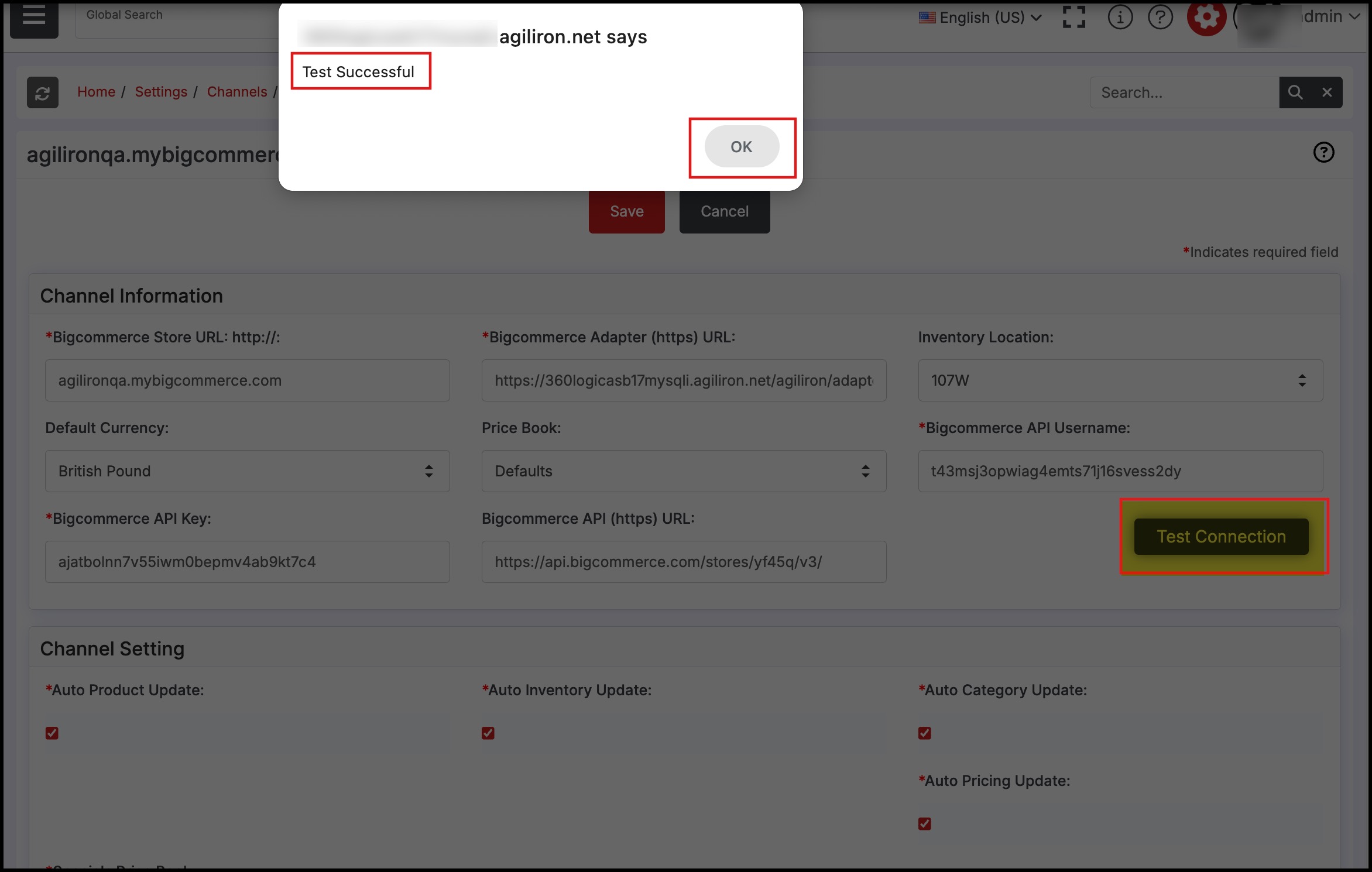Click the Cancel button
Image resolution: width=1372 pixels, height=872 pixels.
pyautogui.click(x=725, y=211)
